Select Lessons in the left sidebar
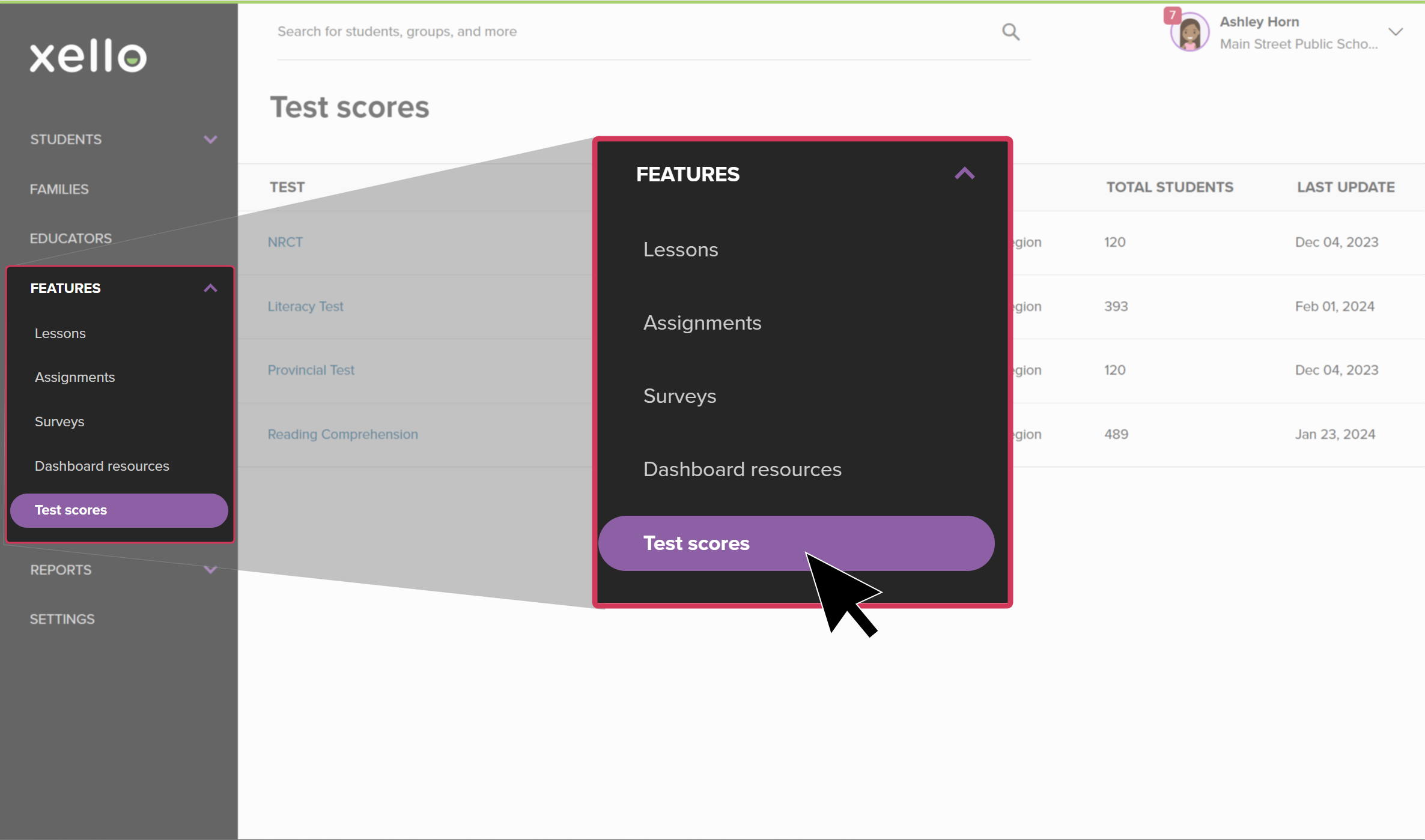The width and height of the screenshot is (1425, 840). coord(60,333)
